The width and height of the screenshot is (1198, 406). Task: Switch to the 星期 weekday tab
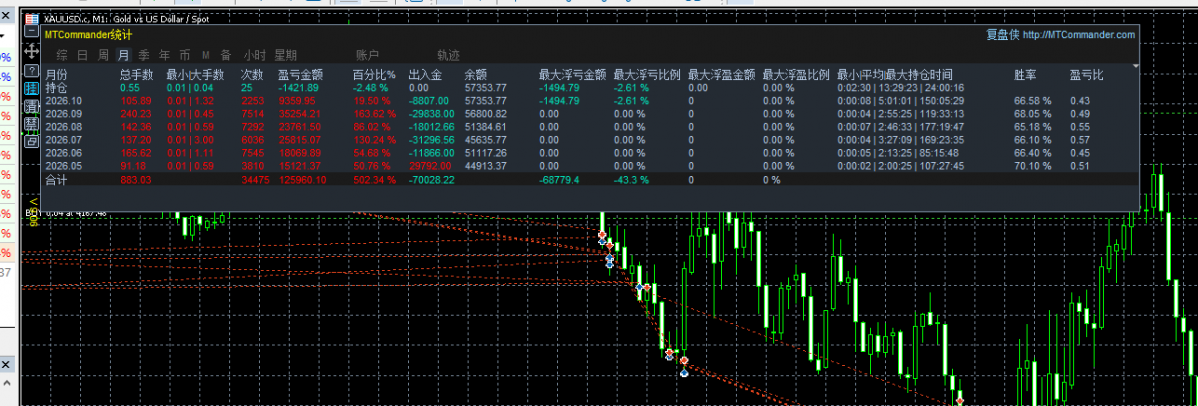[286, 55]
